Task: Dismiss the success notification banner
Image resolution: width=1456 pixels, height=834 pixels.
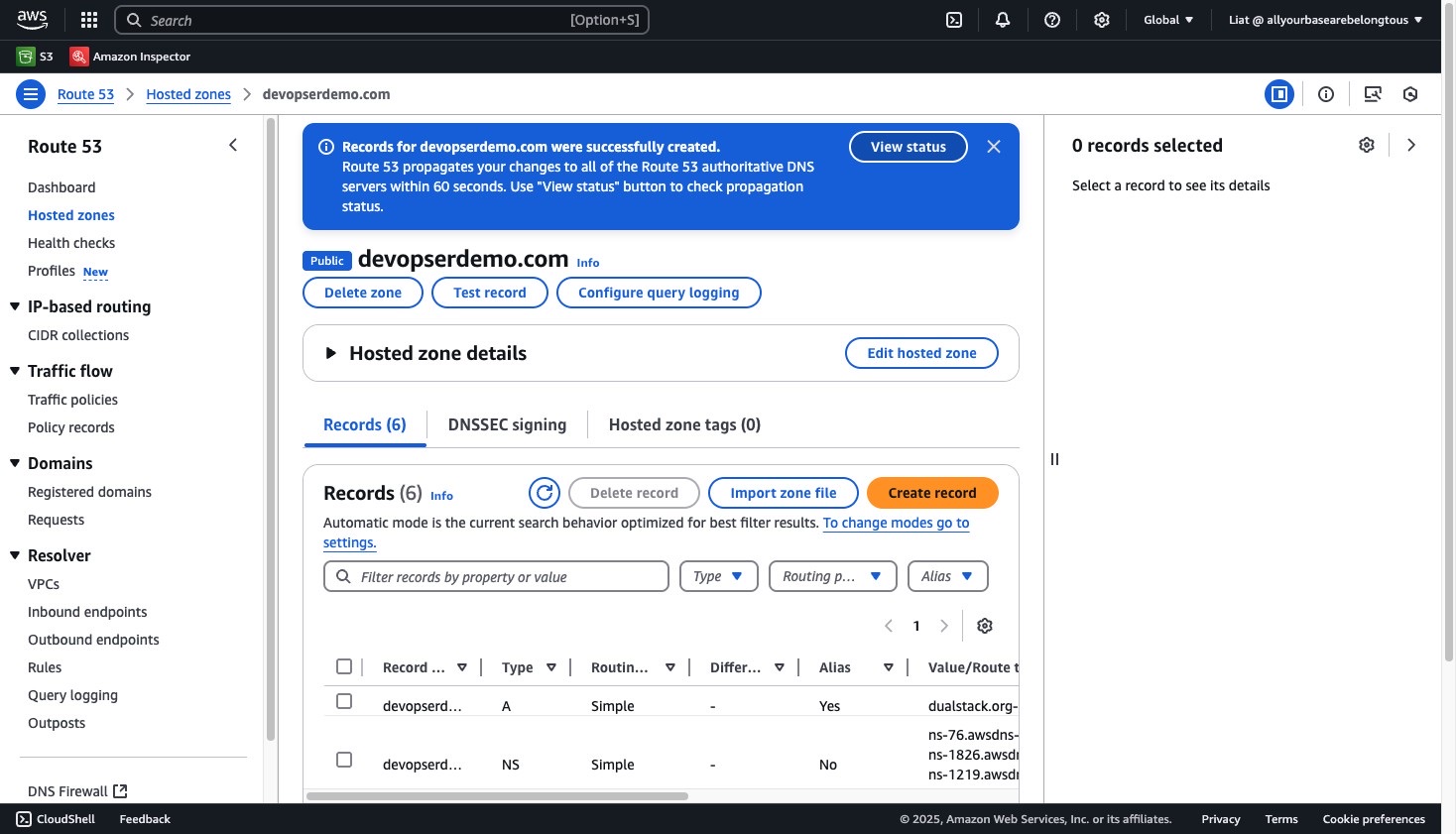Action: click(x=994, y=147)
